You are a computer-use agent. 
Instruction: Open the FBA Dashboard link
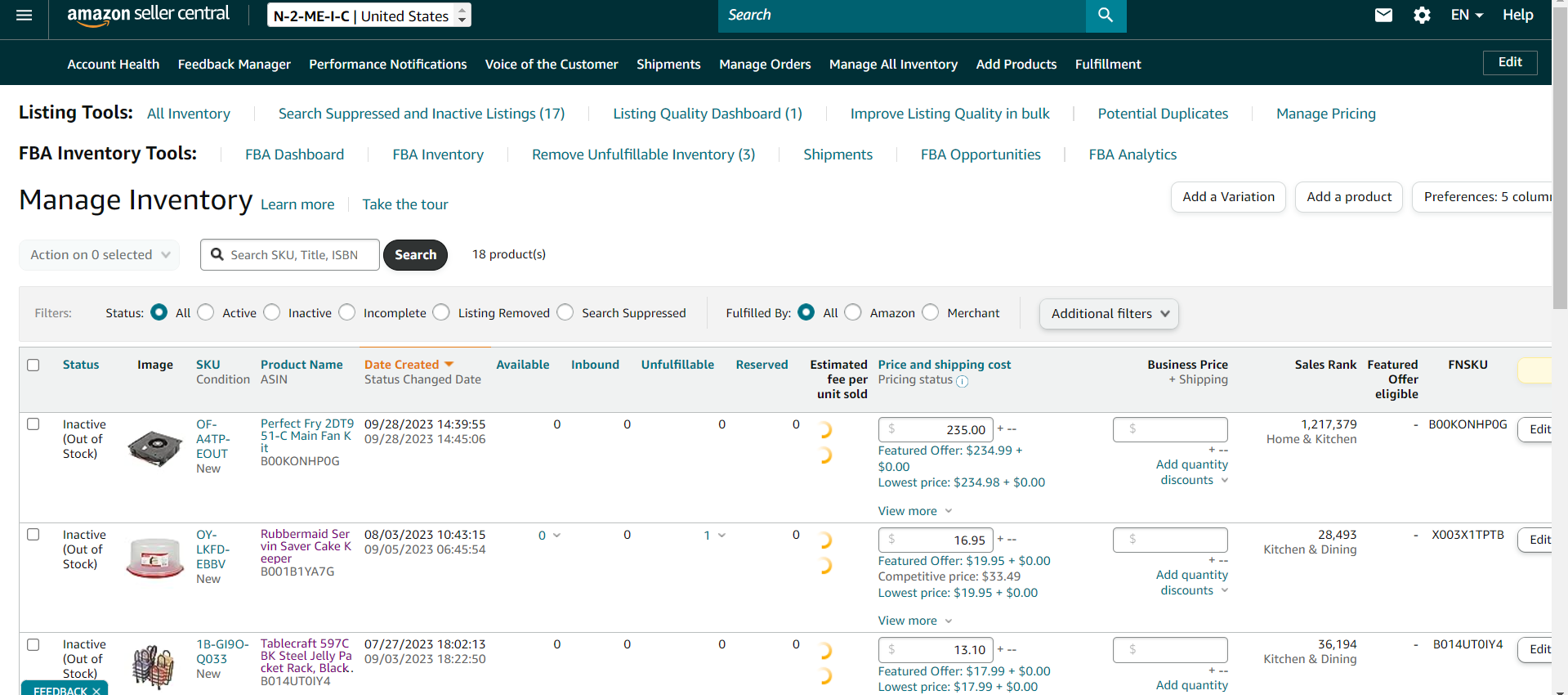pos(294,155)
